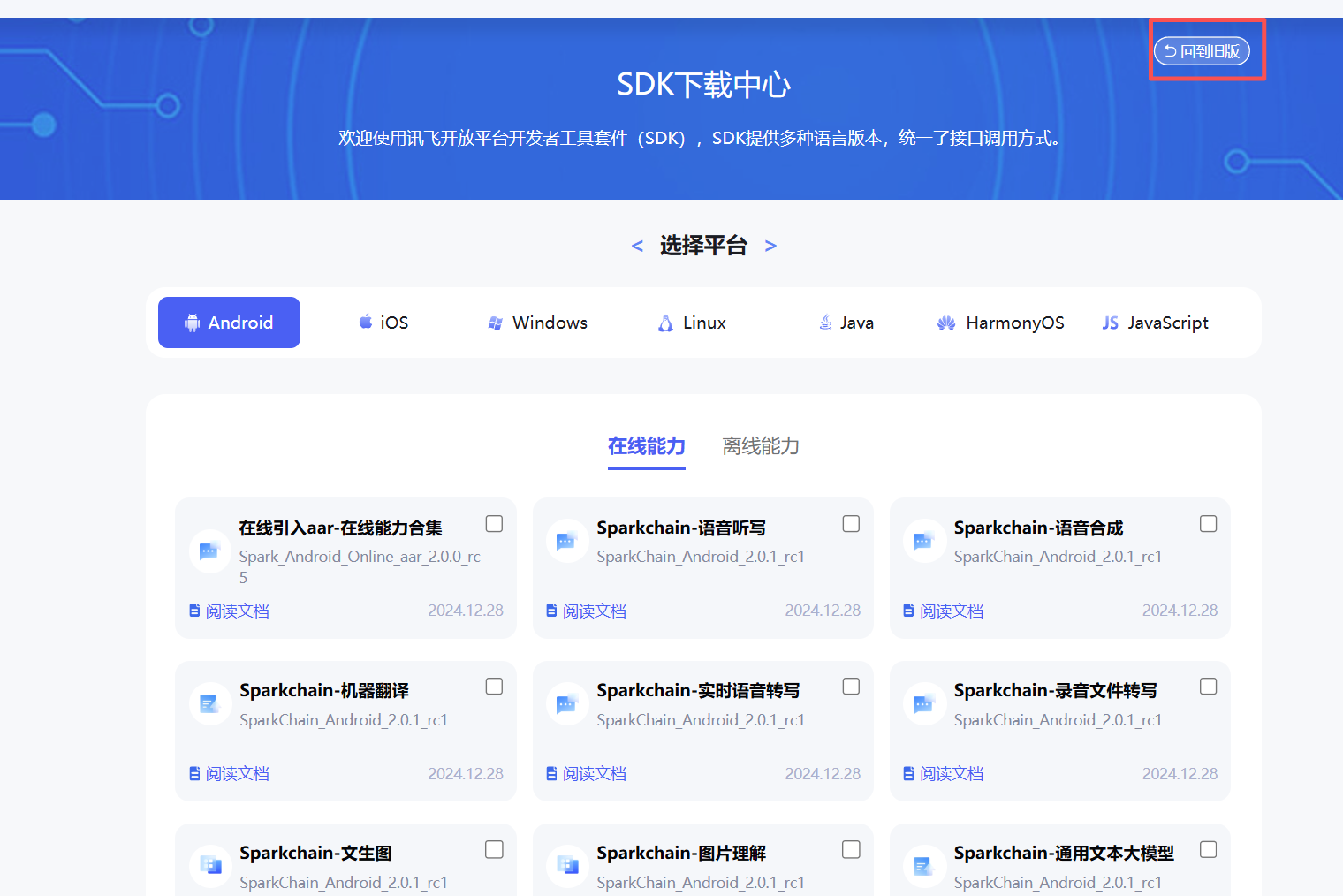Screen dimensions: 1343x896
Task: Check the Sparkchain-通用文本大模型 checkbox
Action: pos(1208,849)
